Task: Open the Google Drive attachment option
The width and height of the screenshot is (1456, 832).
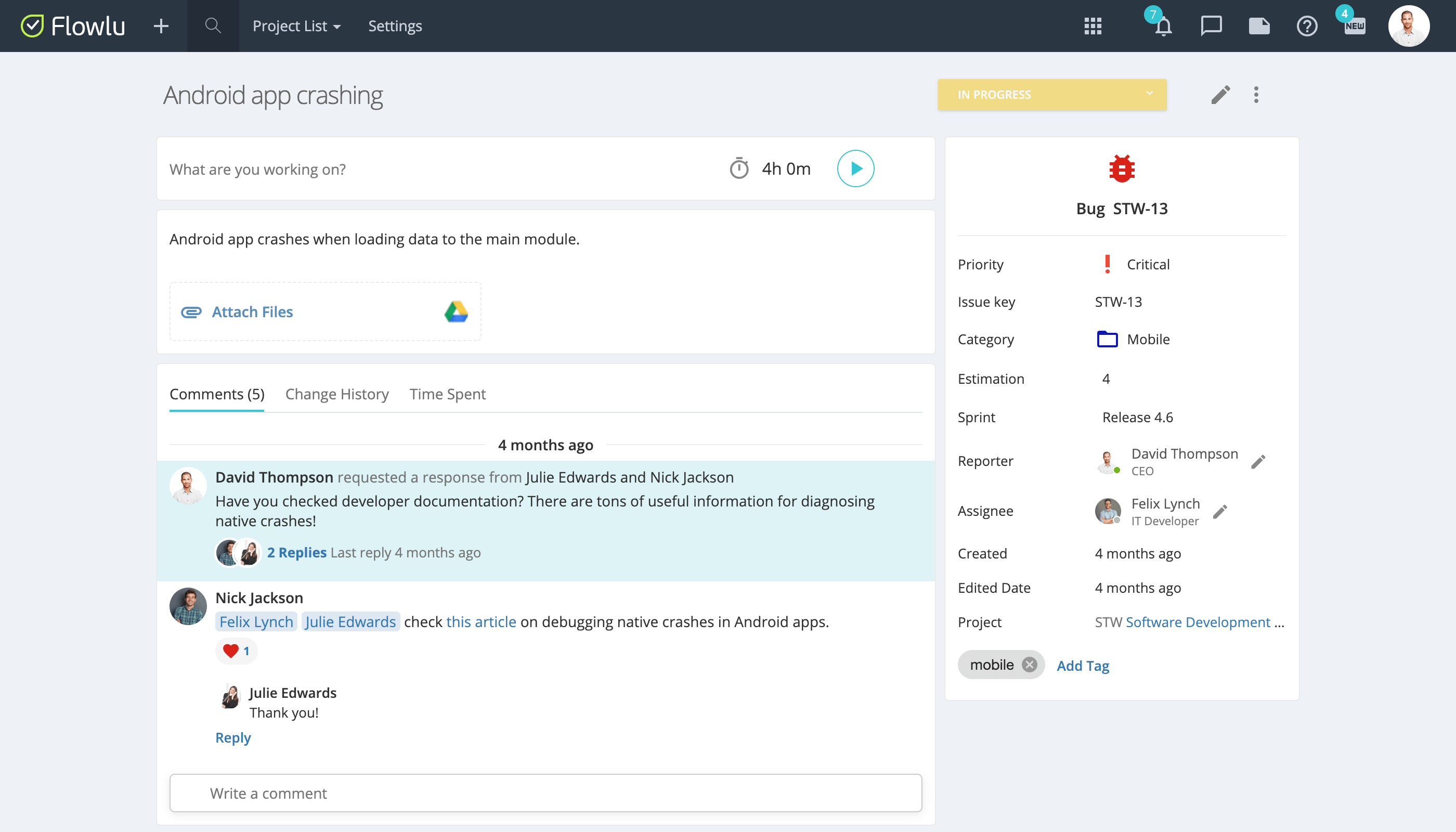Action: coord(456,311)
